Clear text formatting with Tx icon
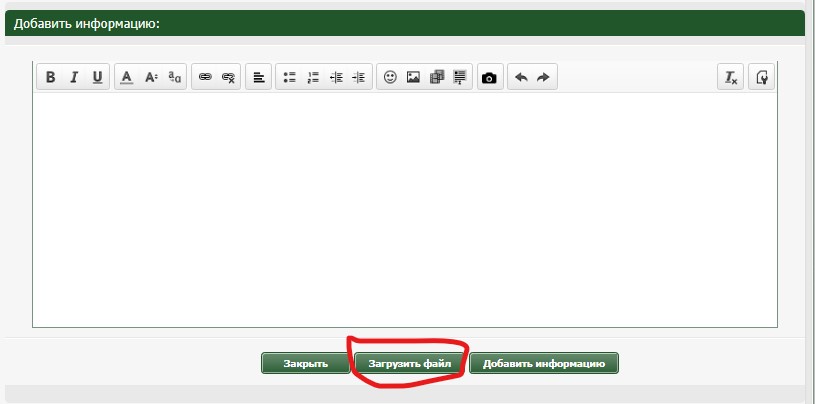This screenshot has height=404, width=815. [731, 77]
